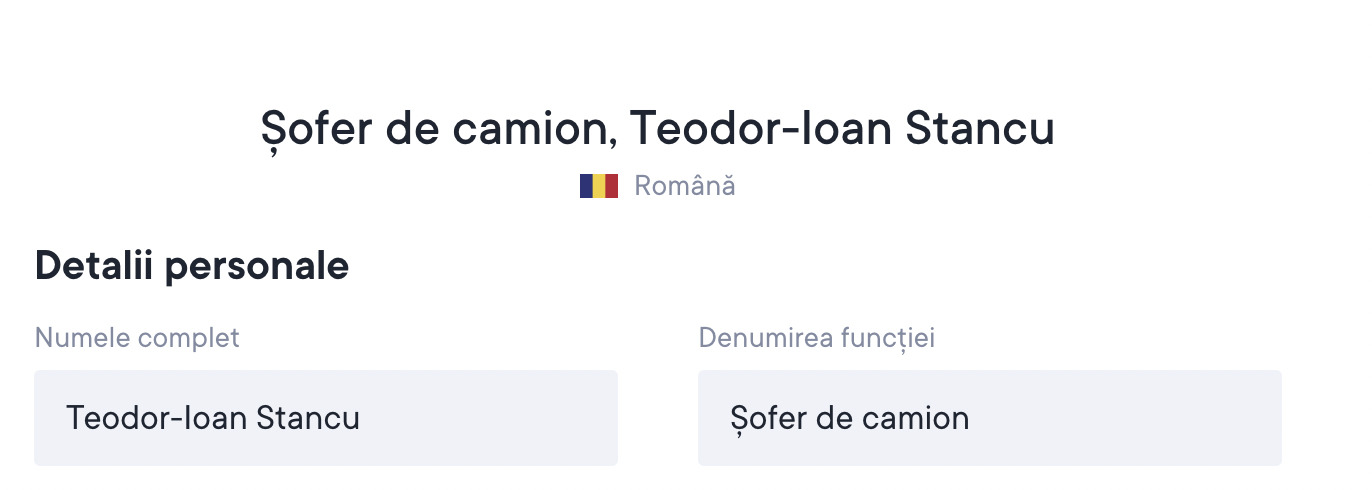
Task: Click the Numele complet field label
Action: (x=137, y=338)
